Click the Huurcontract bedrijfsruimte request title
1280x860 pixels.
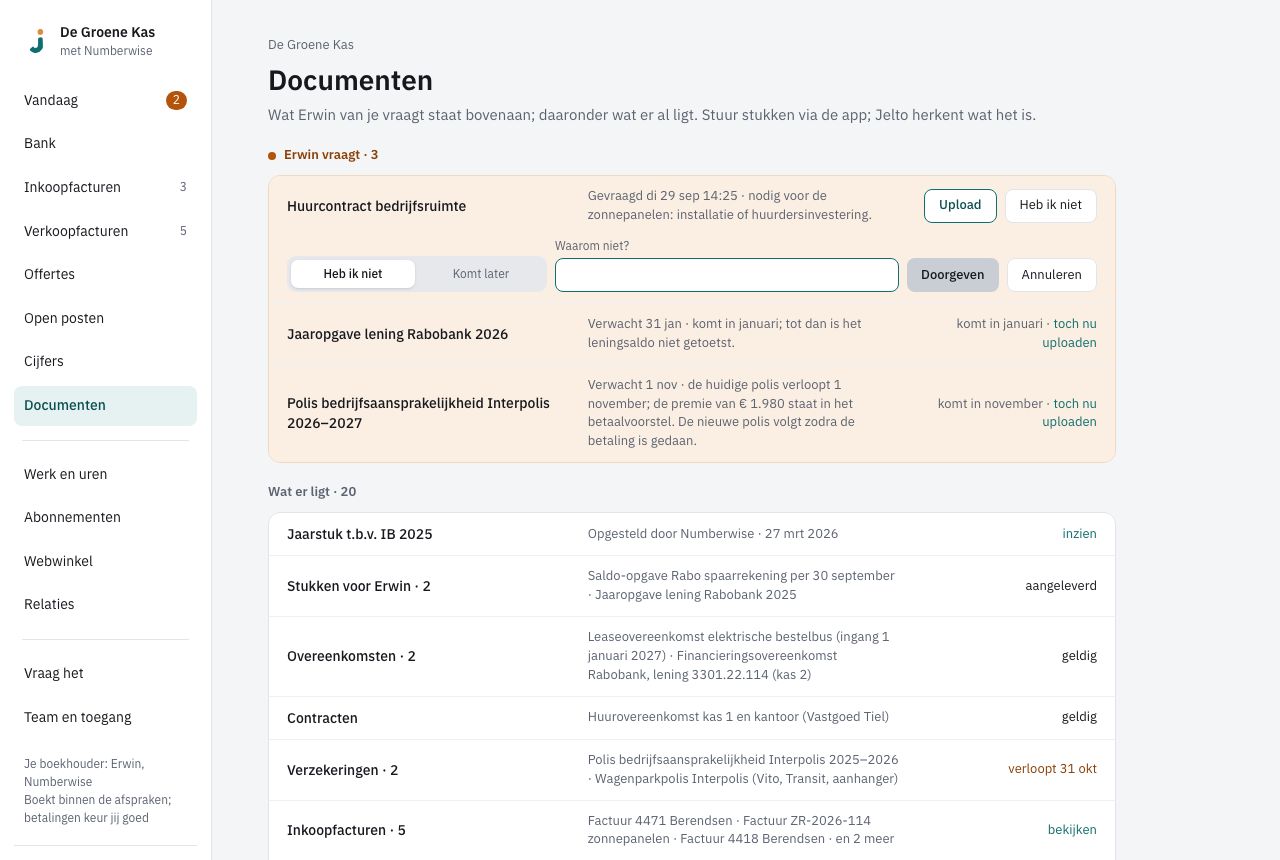pyautogui.click(x=376, y=206)
